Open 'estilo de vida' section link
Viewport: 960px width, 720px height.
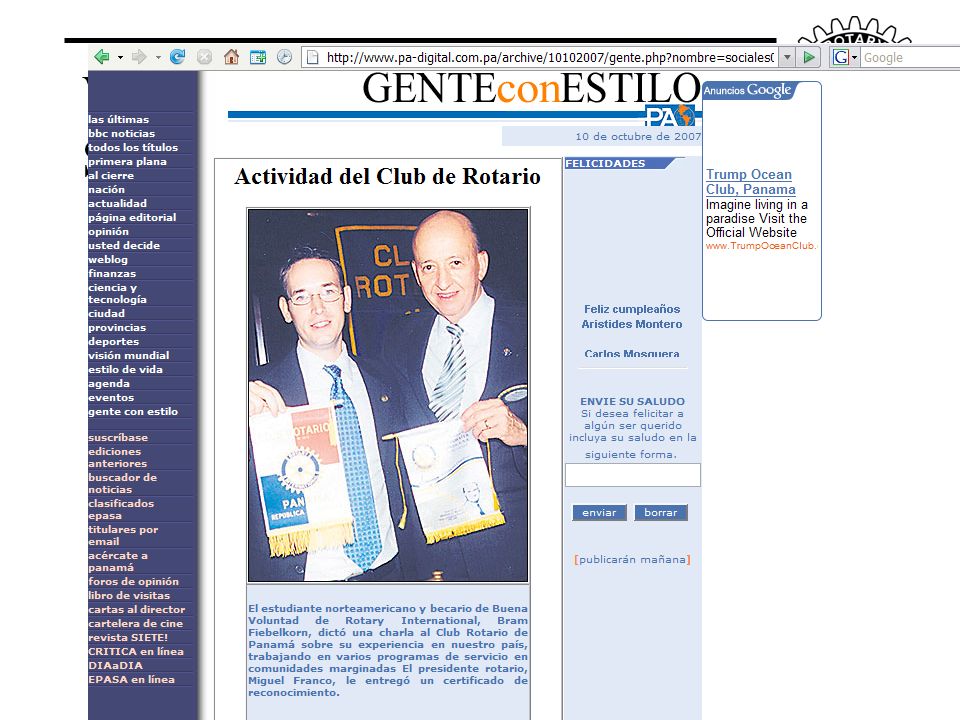click(x=126, y=369)
